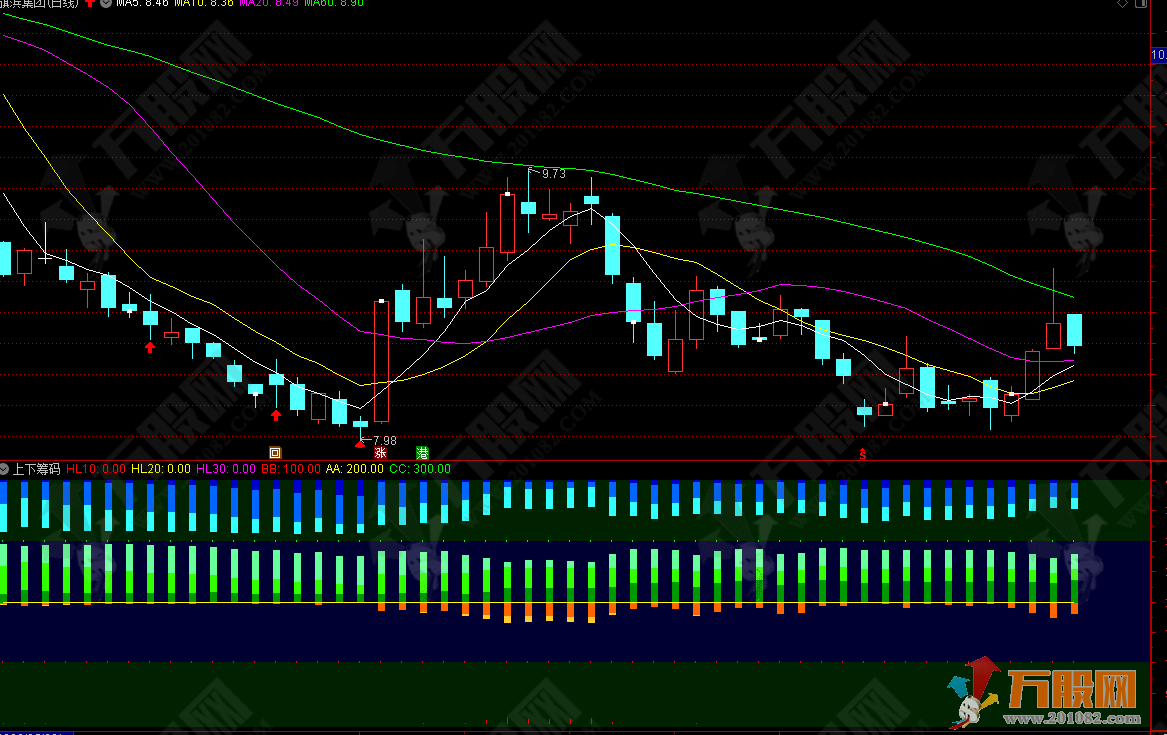
Task: Click the green MA60 8.90 label
Action: click(x=334, y=3)
